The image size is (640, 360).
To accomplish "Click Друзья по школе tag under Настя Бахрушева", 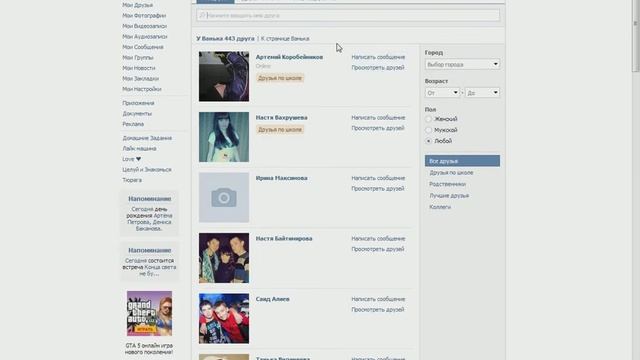I will (x=280, y=129).
